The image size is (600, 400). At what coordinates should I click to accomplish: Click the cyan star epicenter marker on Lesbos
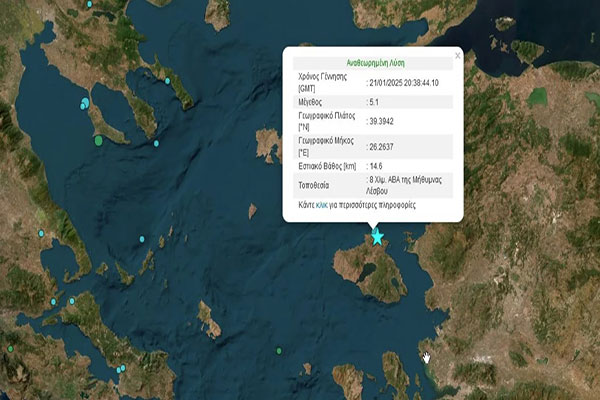tap(377, 237)
